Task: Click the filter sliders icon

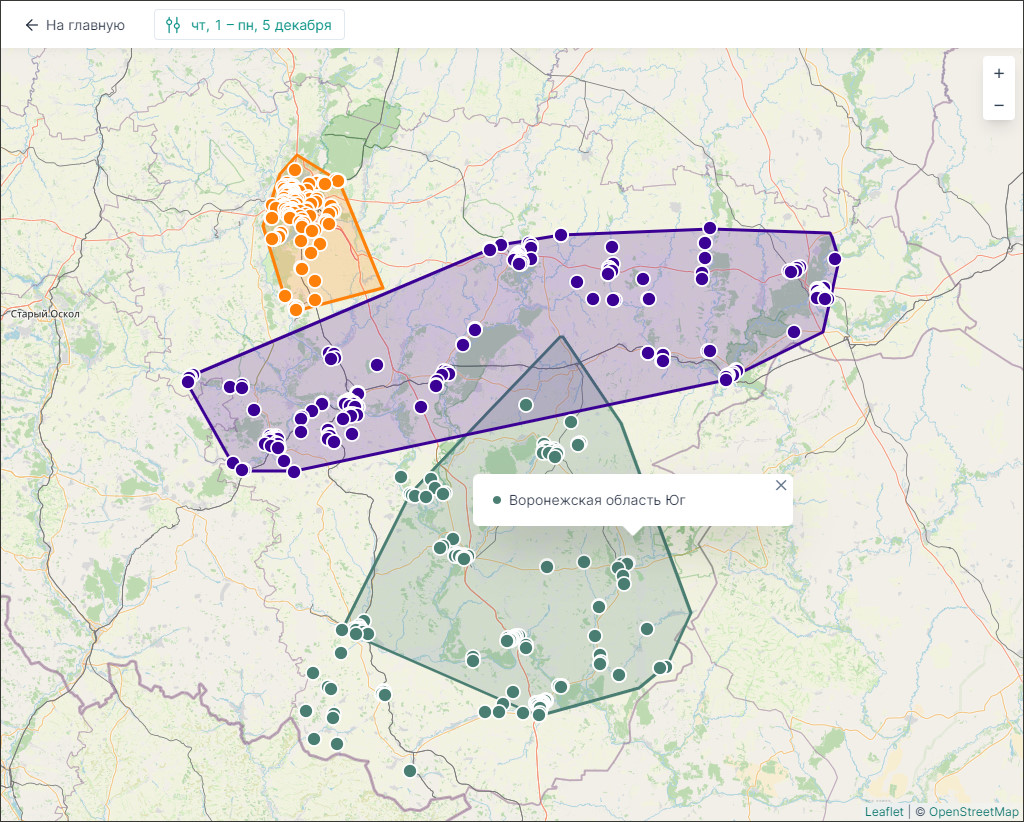Action: [173, 25]
